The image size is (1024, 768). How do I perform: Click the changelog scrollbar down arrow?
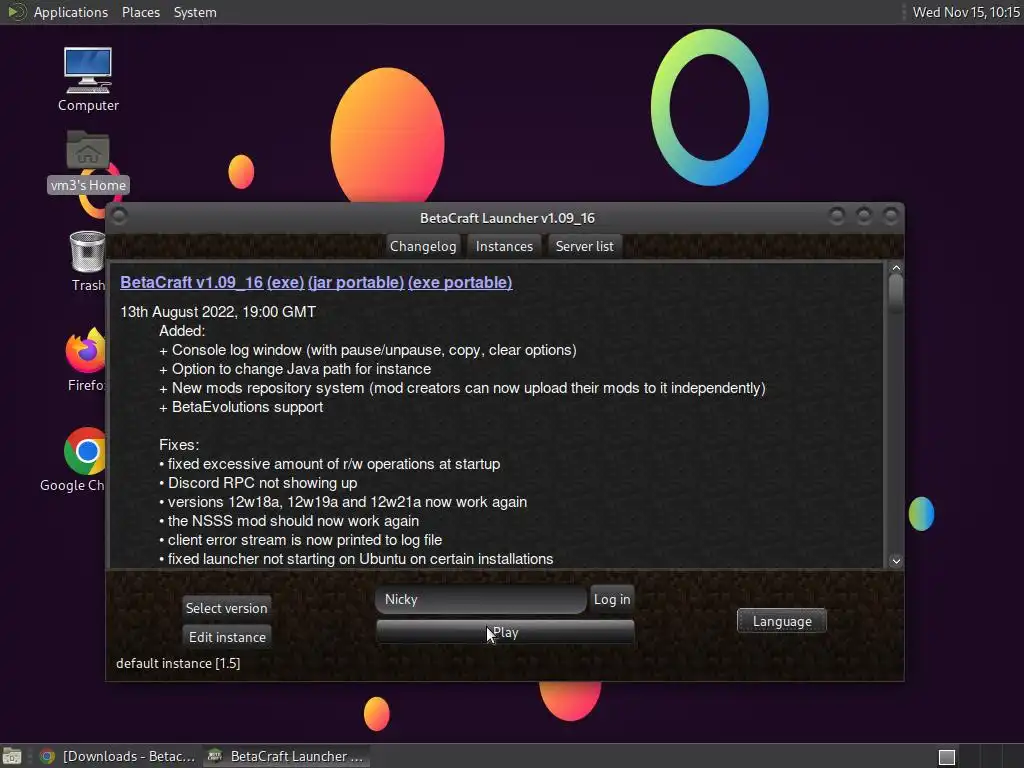click(896, 561)
